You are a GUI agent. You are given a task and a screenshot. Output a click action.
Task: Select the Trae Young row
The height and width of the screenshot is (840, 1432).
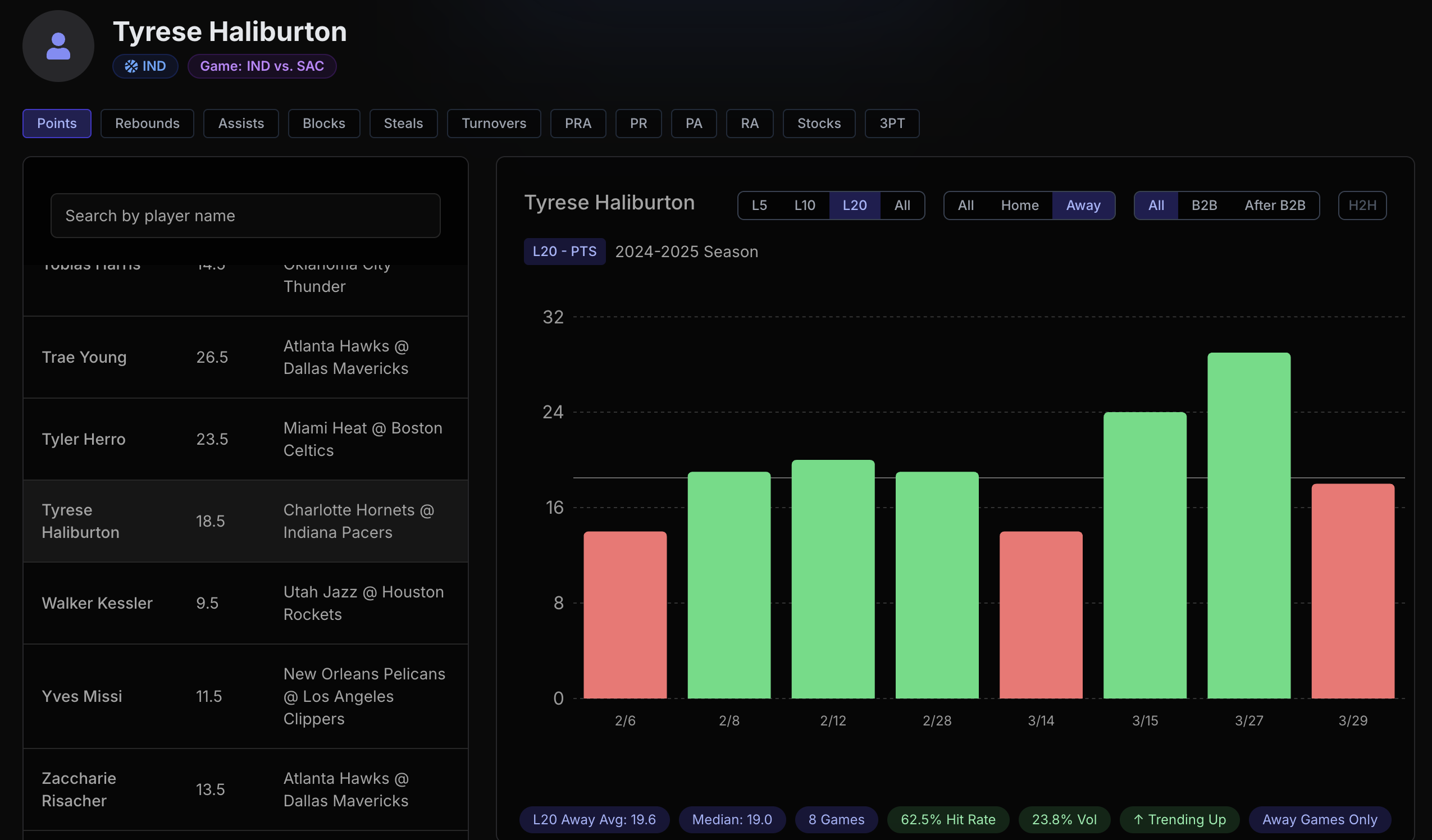(x=245, y=358)
